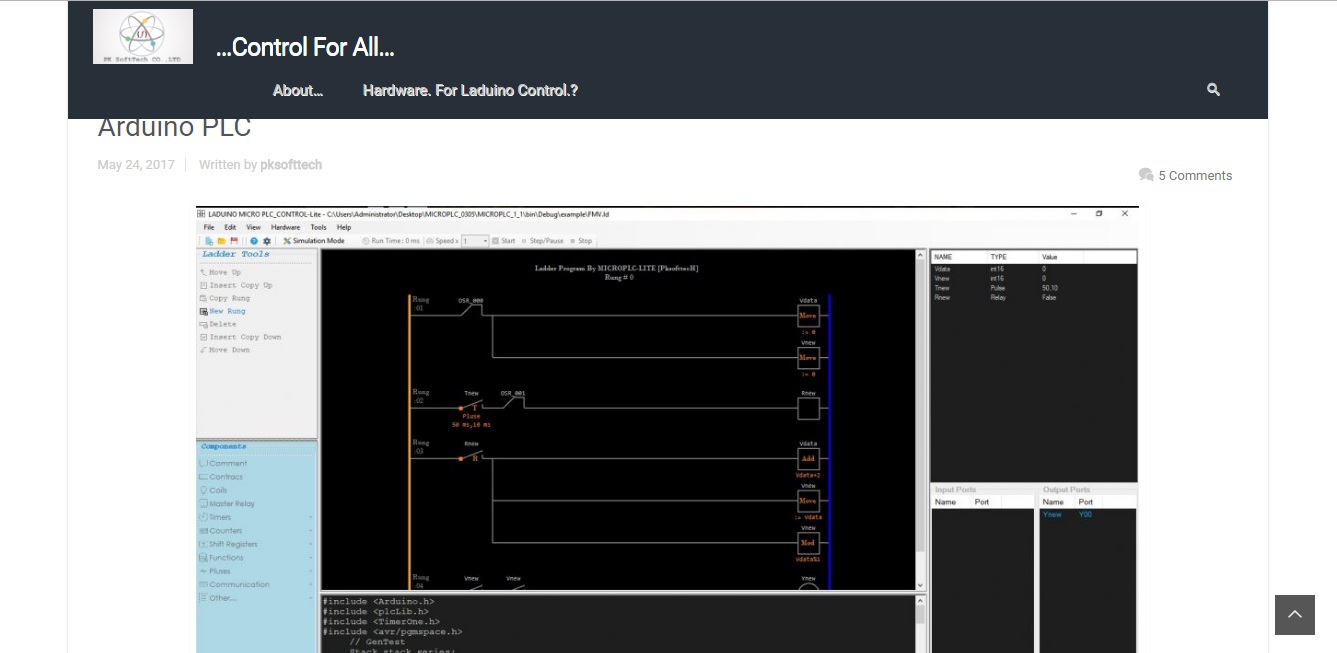The image size is (1337, 653).
Task: Click the Simulation Mode toolbar button
Action: [314, 241]
